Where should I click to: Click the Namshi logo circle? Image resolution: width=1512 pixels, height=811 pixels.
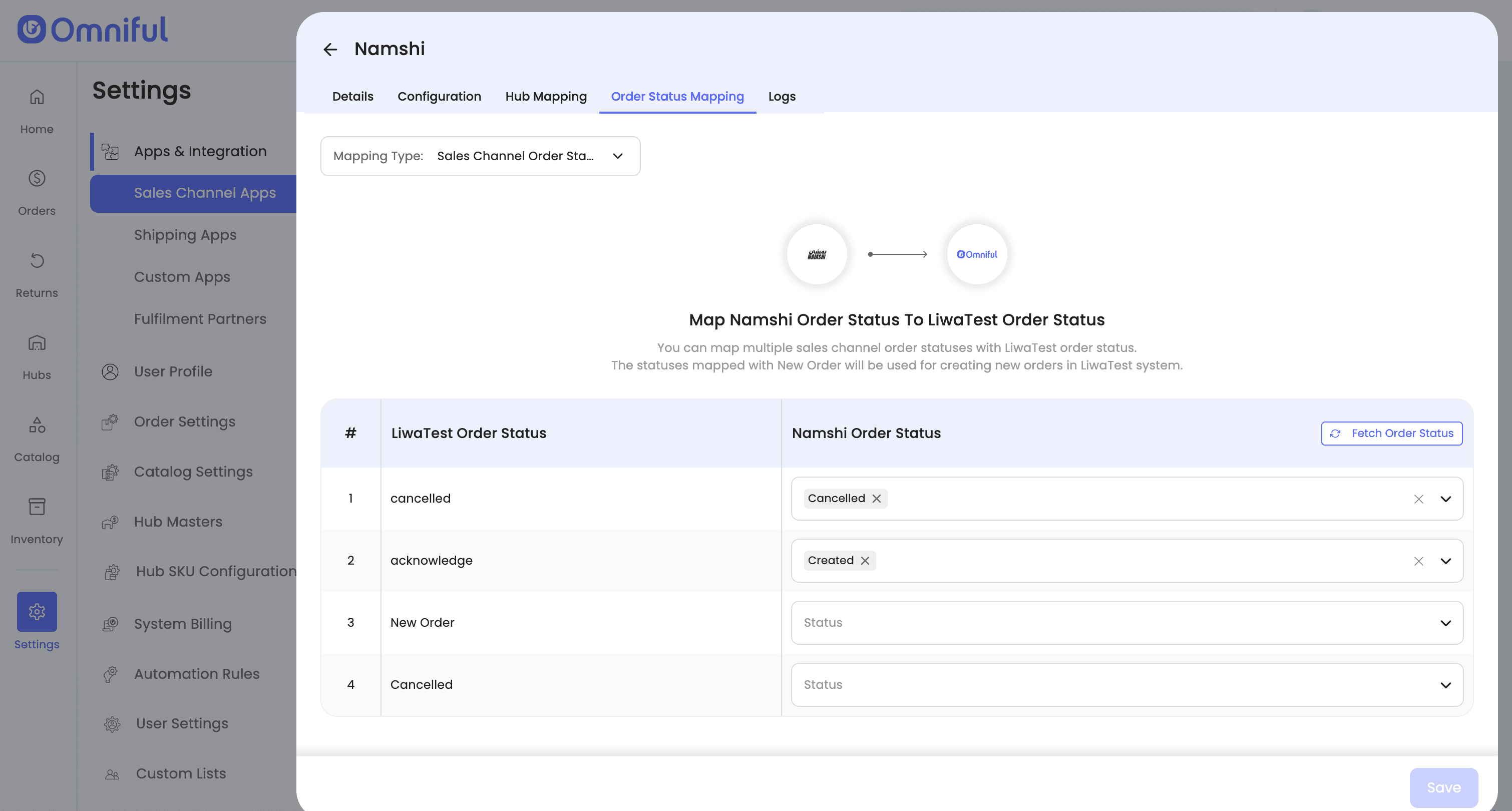[817, 254]
